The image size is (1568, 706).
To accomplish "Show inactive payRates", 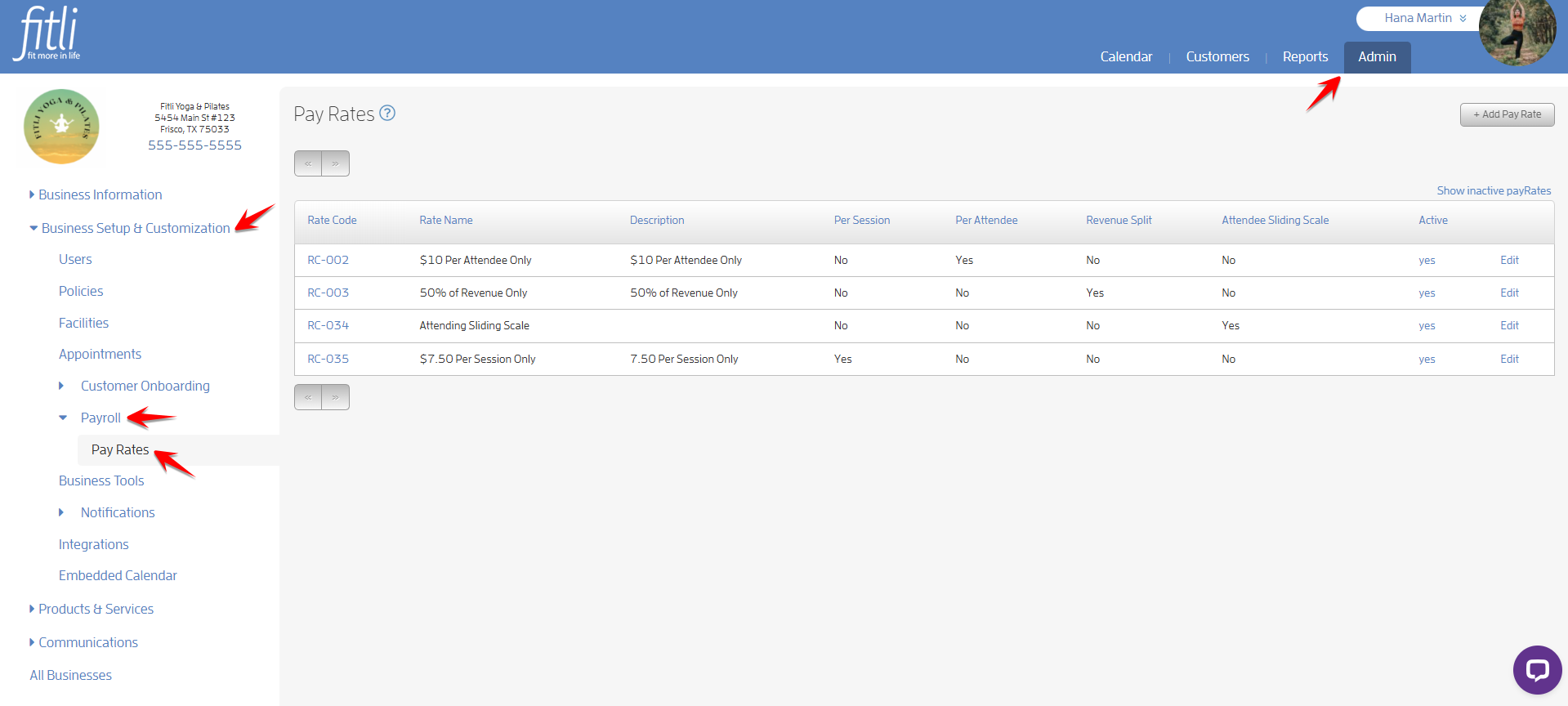I will pos(1494,190).
